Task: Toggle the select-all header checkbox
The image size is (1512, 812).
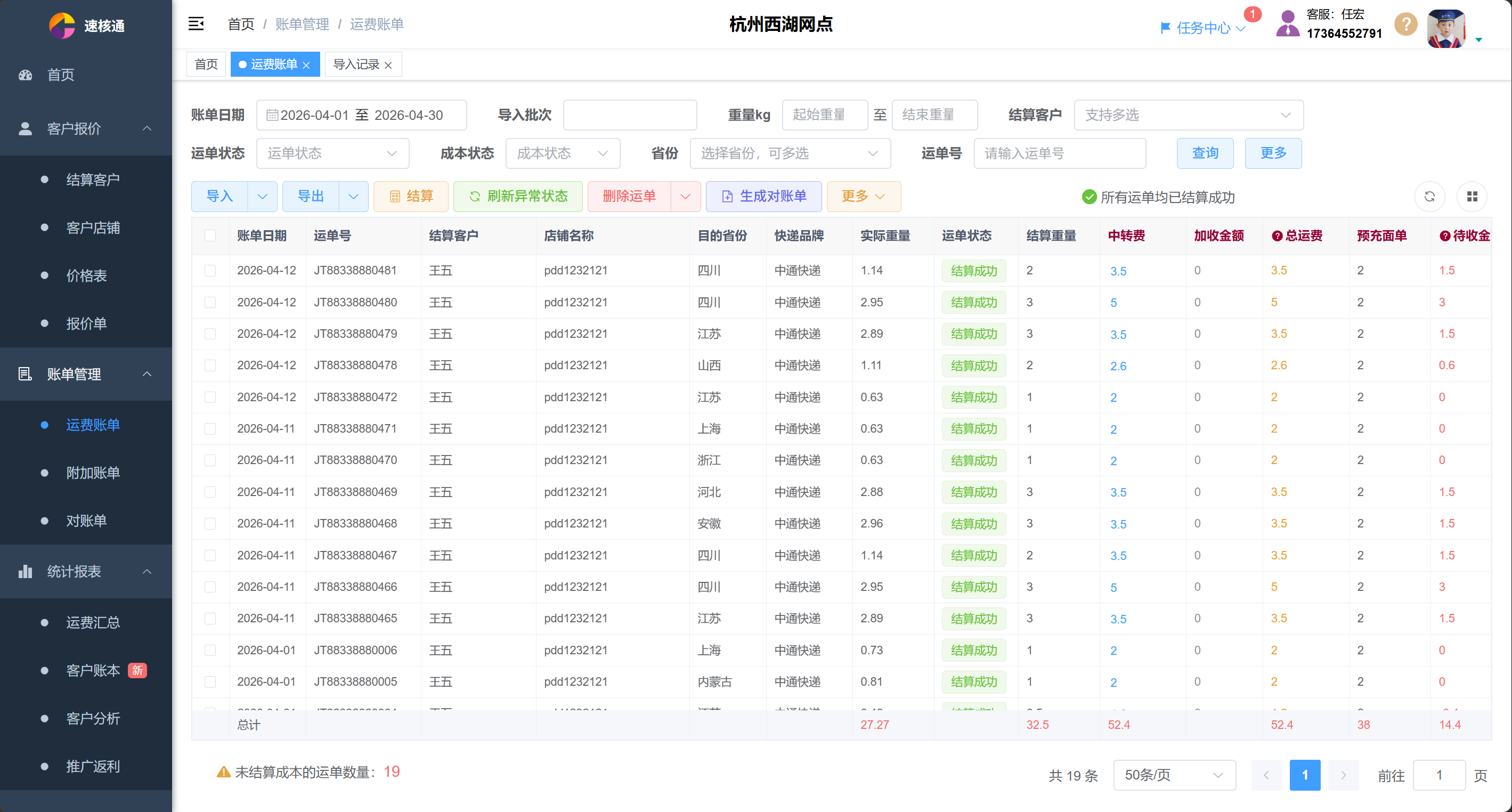Action: pos(210,236)
